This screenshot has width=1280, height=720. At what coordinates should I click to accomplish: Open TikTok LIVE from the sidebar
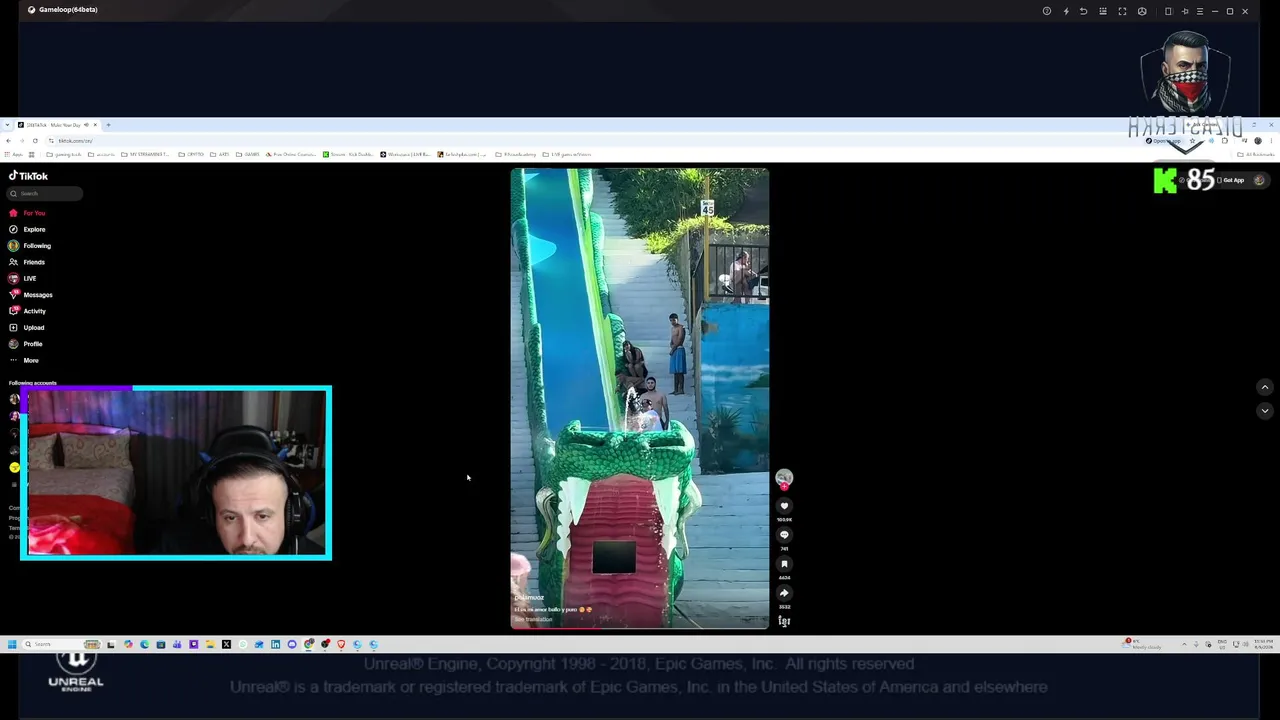[x=23, y=278]
